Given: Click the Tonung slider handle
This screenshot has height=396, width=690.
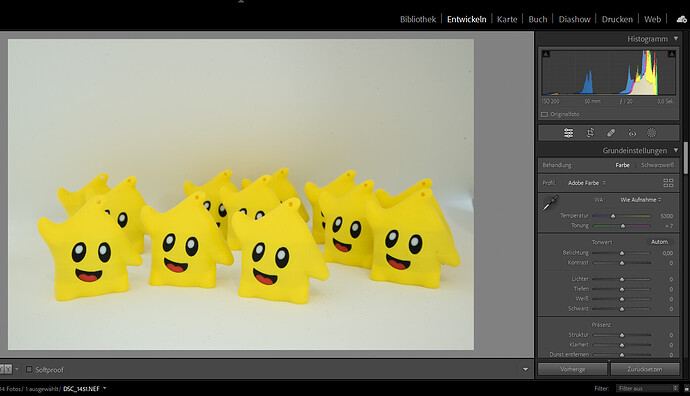Looking at the screenshot, I should click(x=622, y=226).
